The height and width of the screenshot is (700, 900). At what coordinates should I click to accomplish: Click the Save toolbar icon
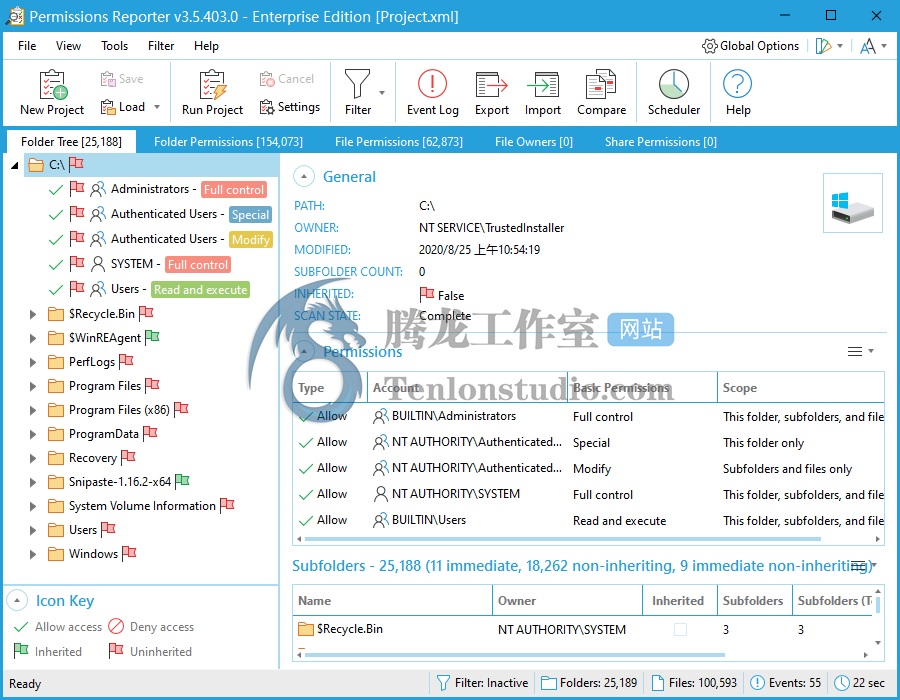click(x=108, y=79)
